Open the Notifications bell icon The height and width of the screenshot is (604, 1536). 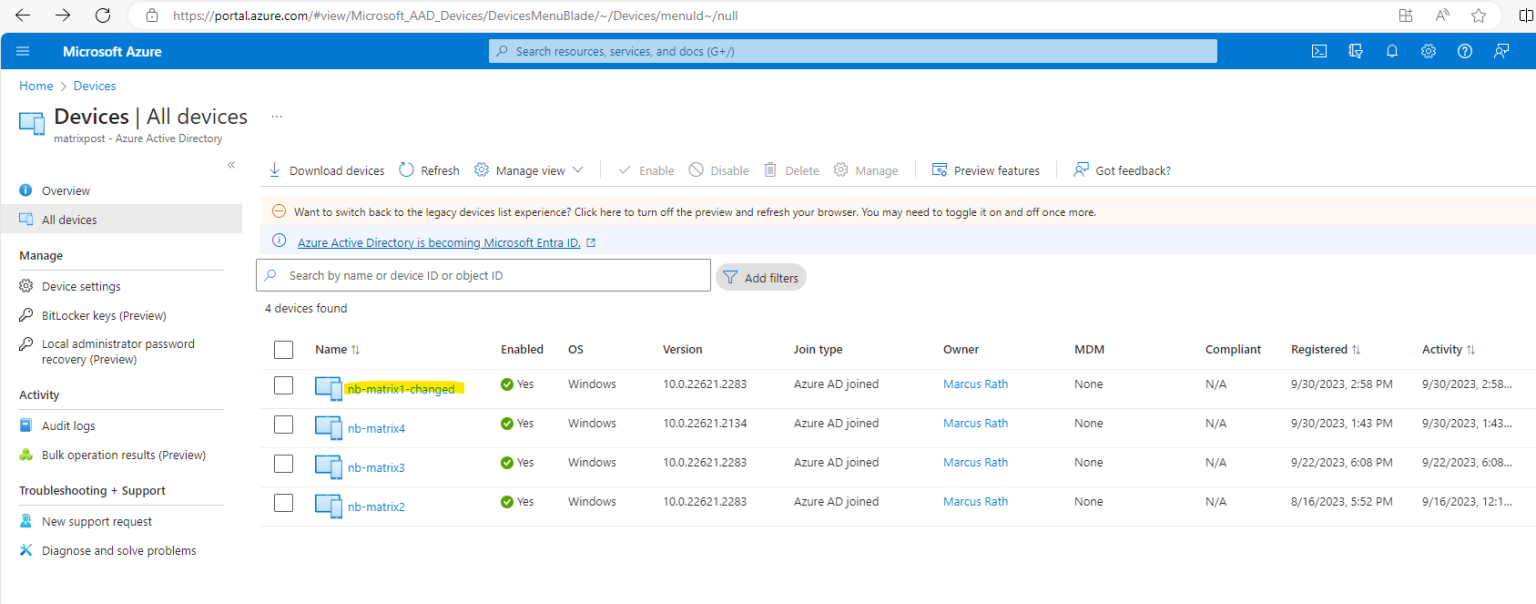click(x=1392, y=51)
